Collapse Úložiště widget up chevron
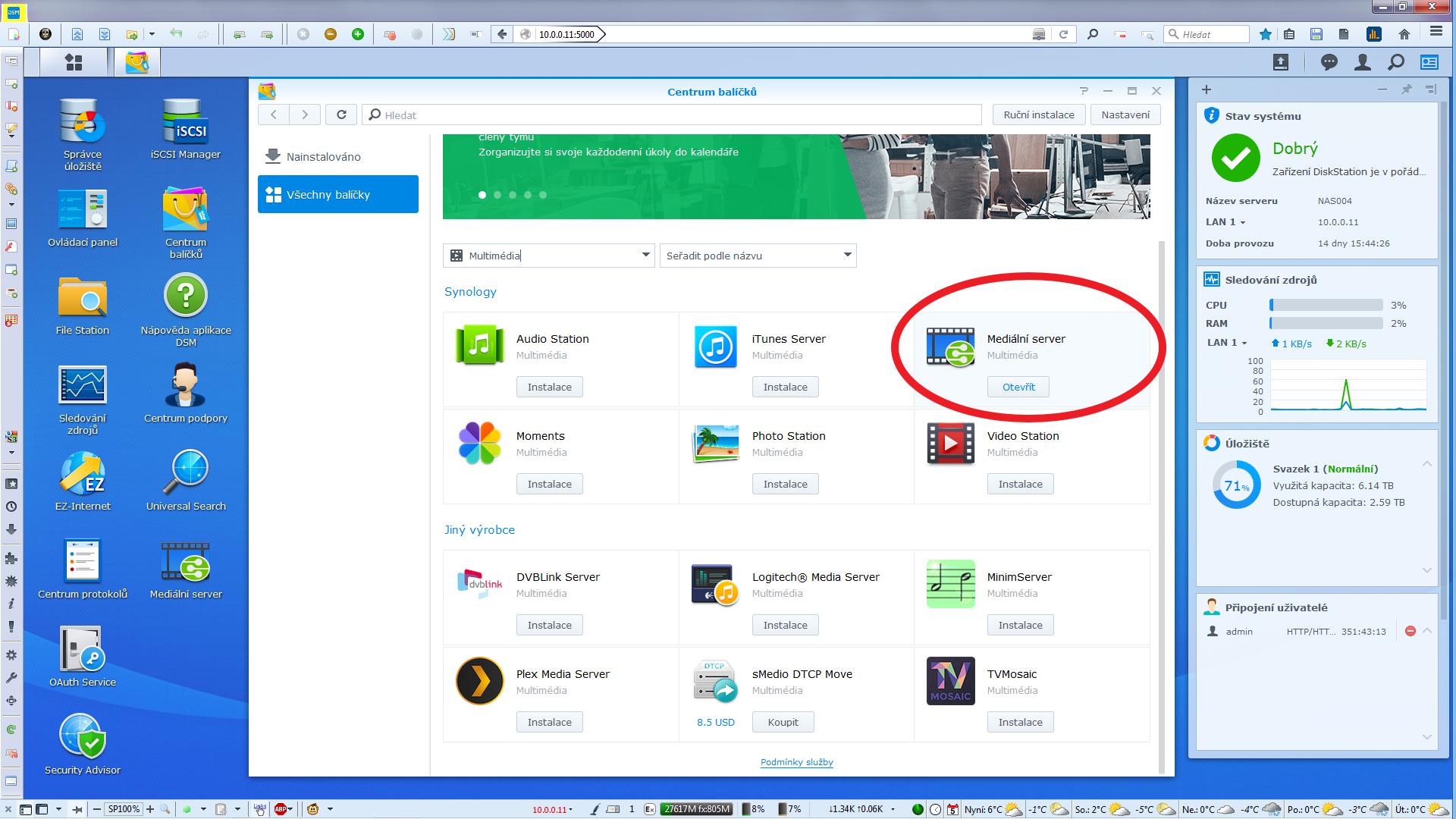1456x819 pixels. point(1426,463)
